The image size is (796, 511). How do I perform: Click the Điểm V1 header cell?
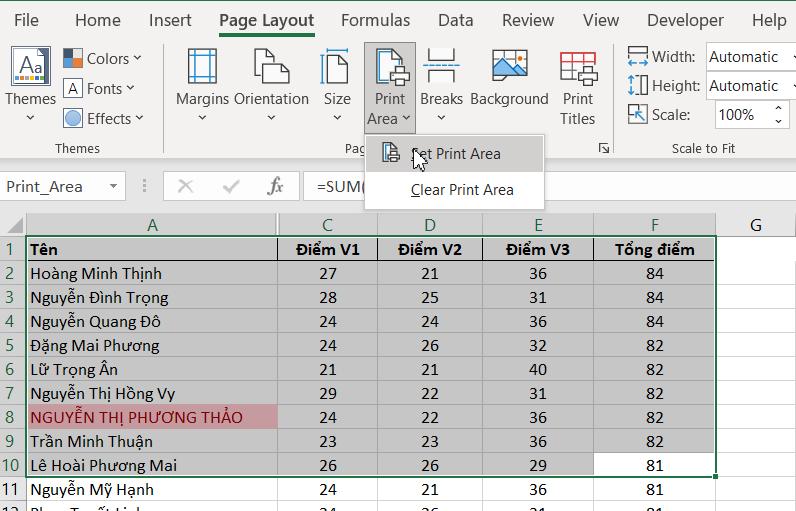pos(327,249)
